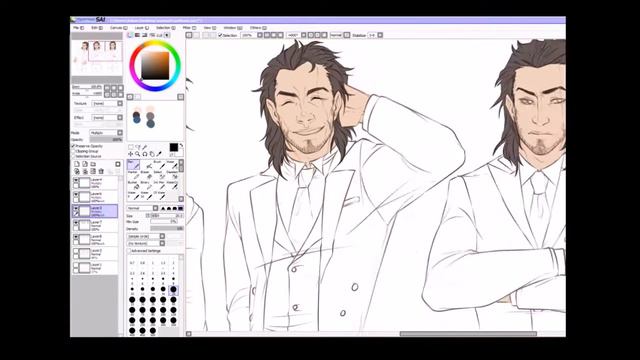Image resolution: width=640 pixels, height=360 pixels.
Task: Open the Edit menu
Action: [97, 28]
